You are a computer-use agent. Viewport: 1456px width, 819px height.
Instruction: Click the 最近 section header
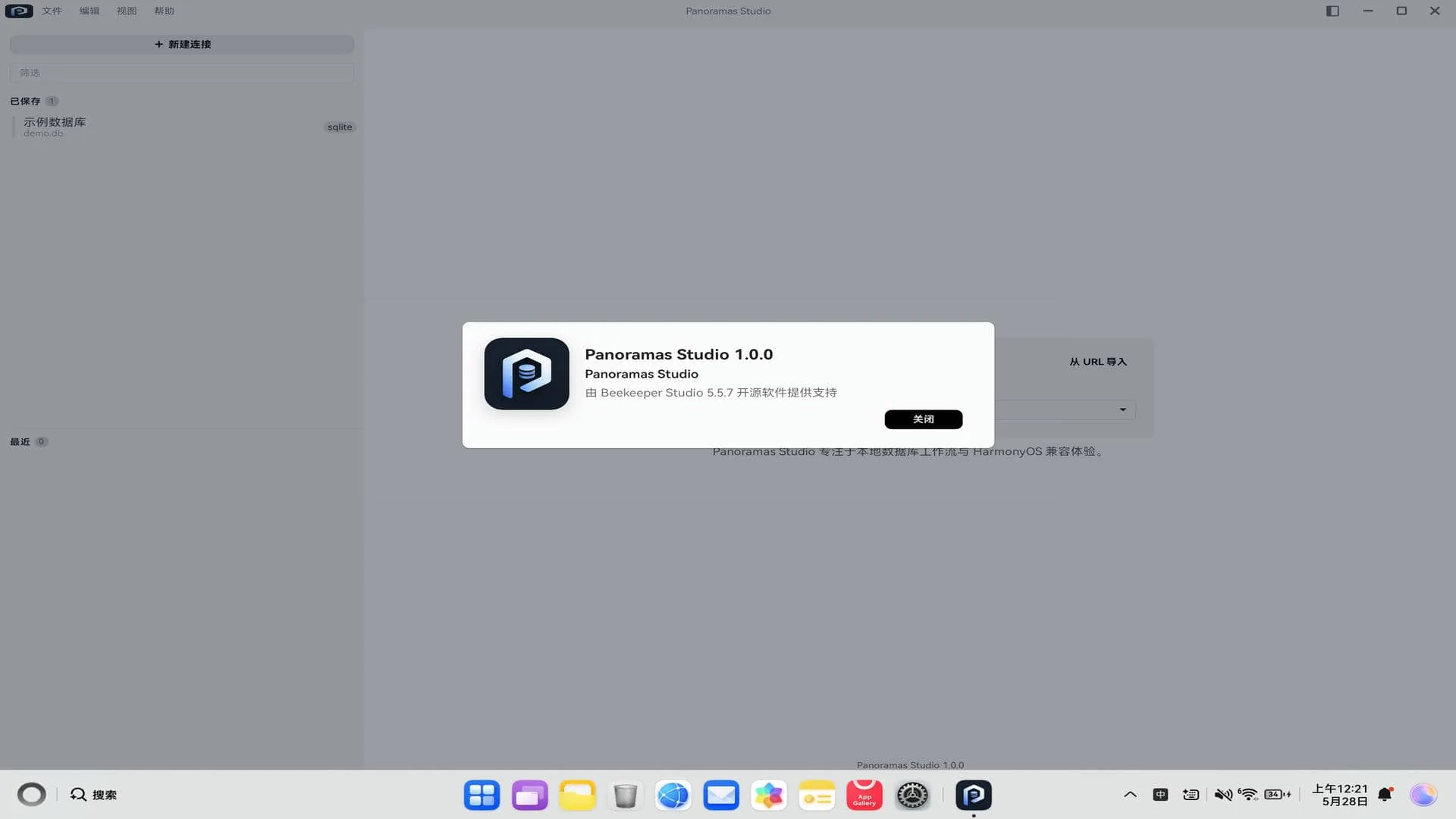point(20,441)
